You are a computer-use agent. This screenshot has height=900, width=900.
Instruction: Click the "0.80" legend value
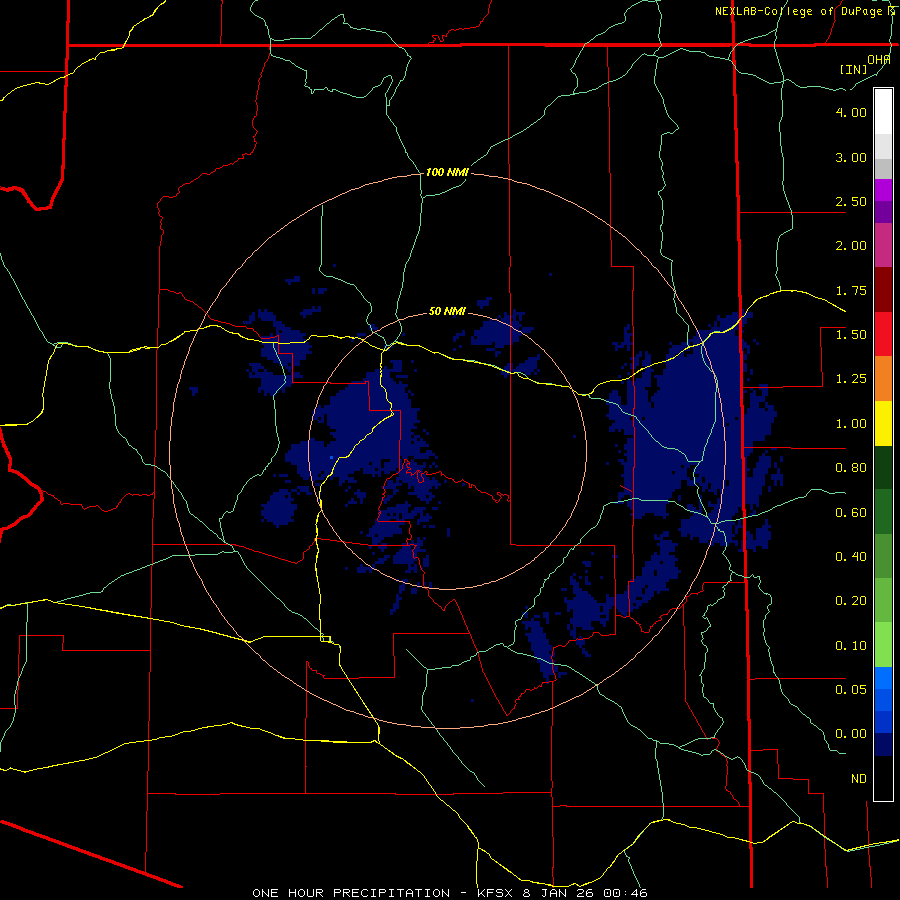point(851,468)
